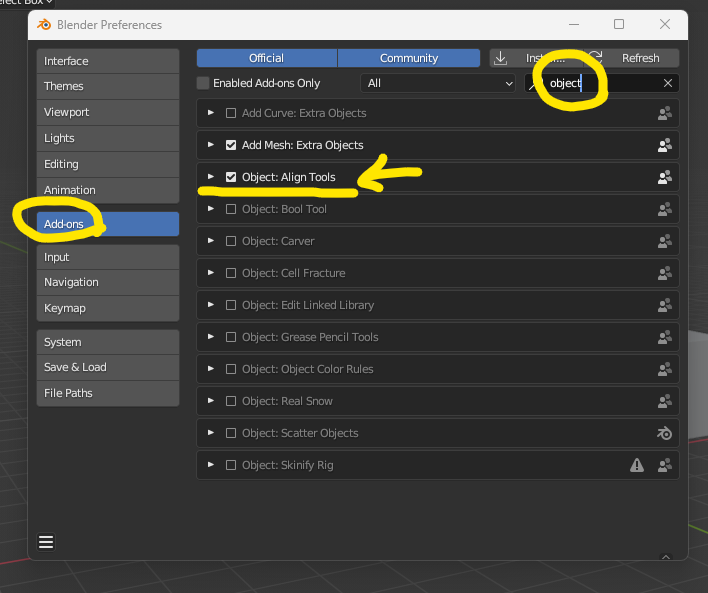Expand Add Mesh: Extra Objects details
This screenshot has width=708, height=593.
(x=210, y=145)
